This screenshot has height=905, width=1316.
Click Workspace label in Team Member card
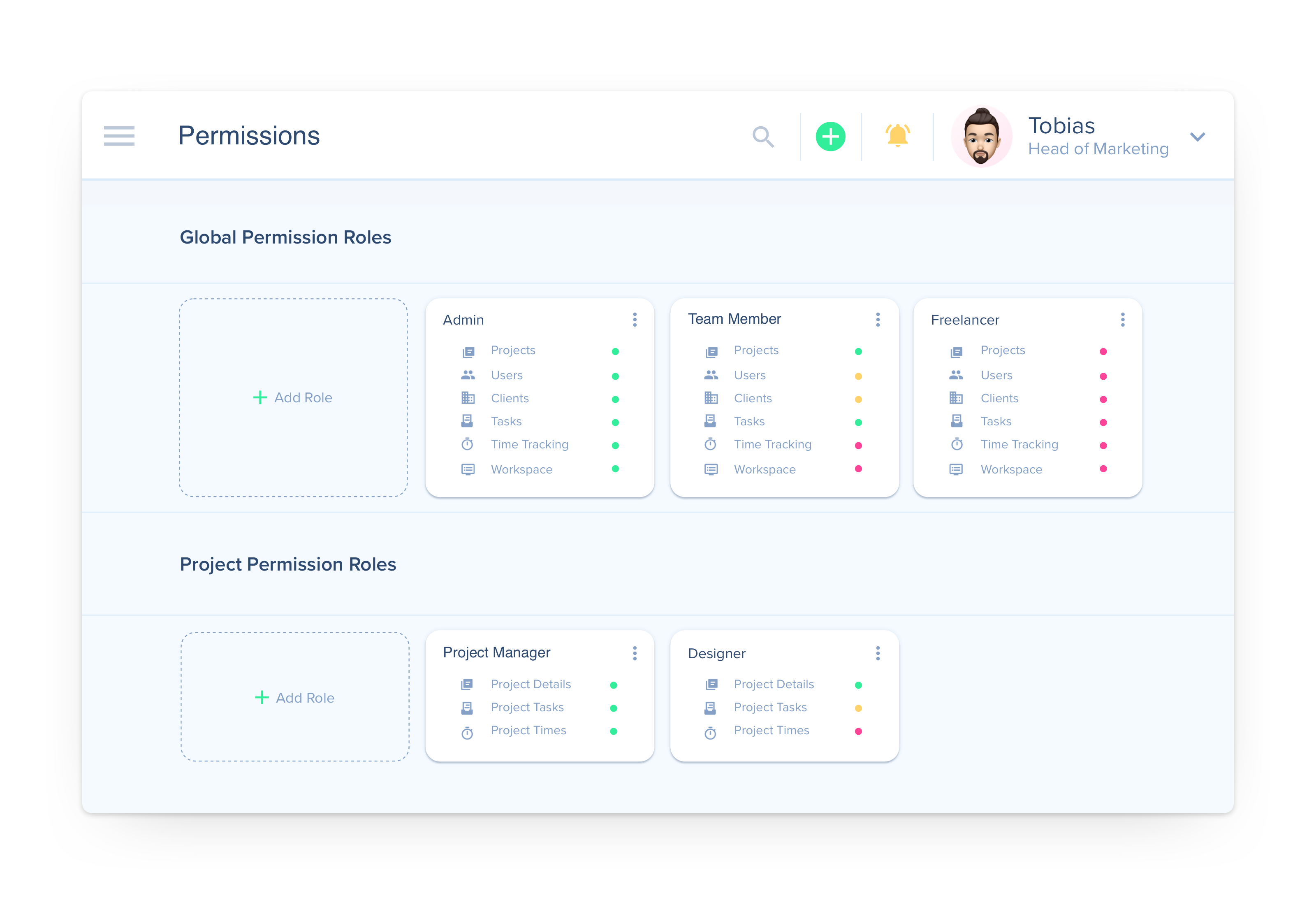(765, 469)
